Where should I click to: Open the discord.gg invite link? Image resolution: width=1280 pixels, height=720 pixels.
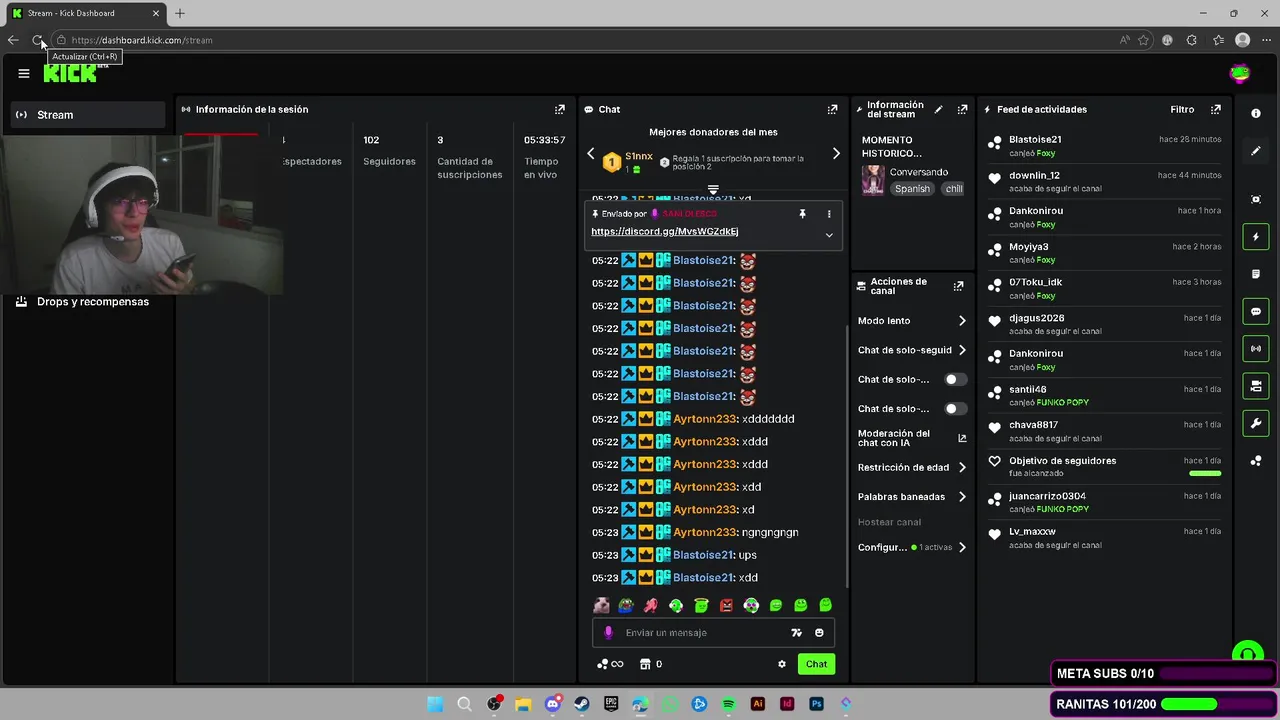click(665, 231)
